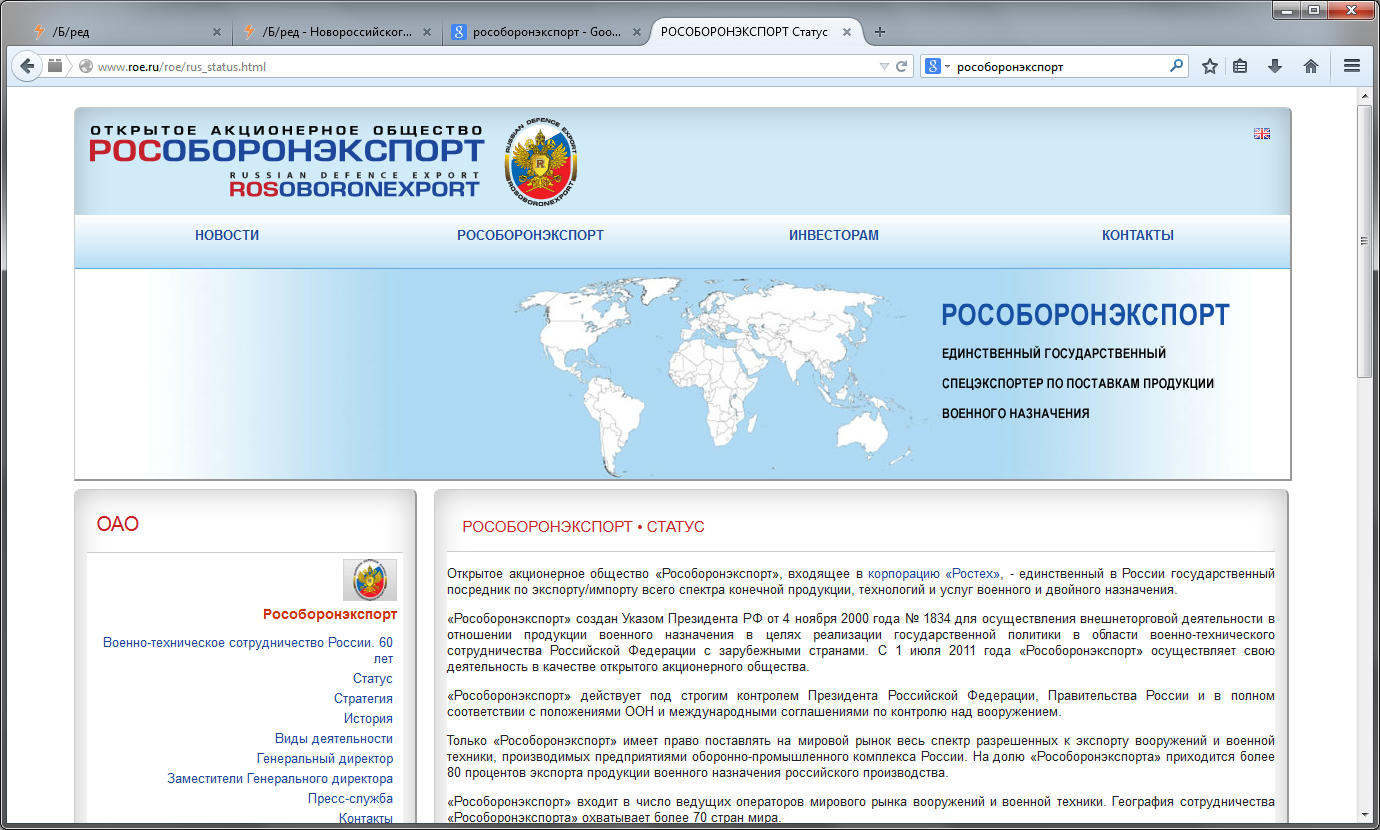Screen dimensions: 1380x830
Task: Close the рособоронэкспорт Google tab
Action: 637,32
